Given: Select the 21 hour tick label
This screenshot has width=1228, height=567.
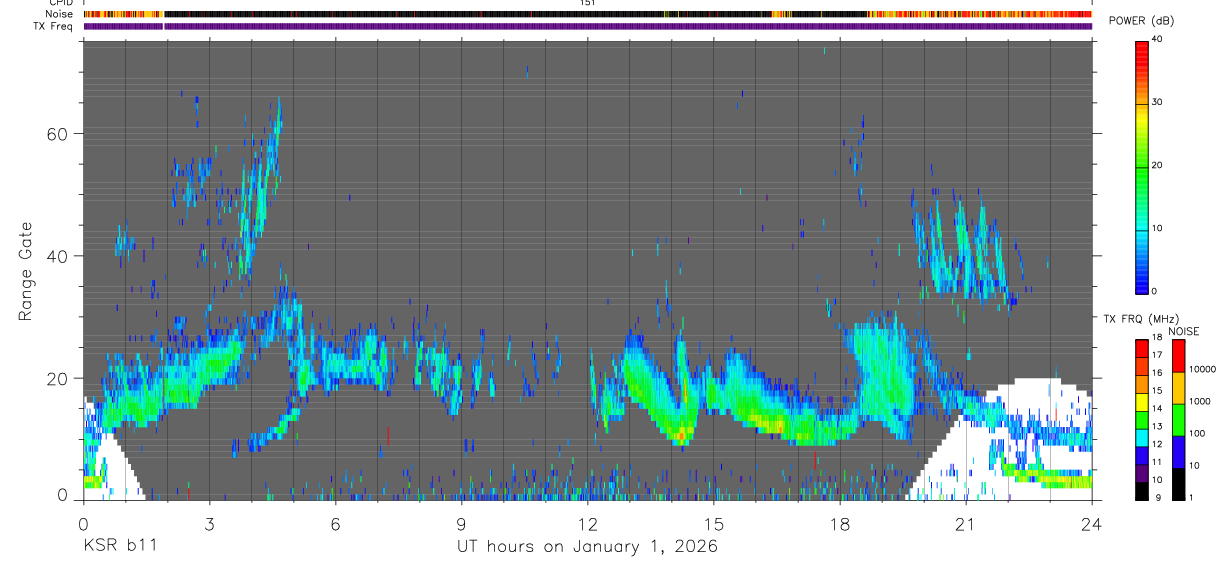Looking at the screenshot, I should pos(966,523).
